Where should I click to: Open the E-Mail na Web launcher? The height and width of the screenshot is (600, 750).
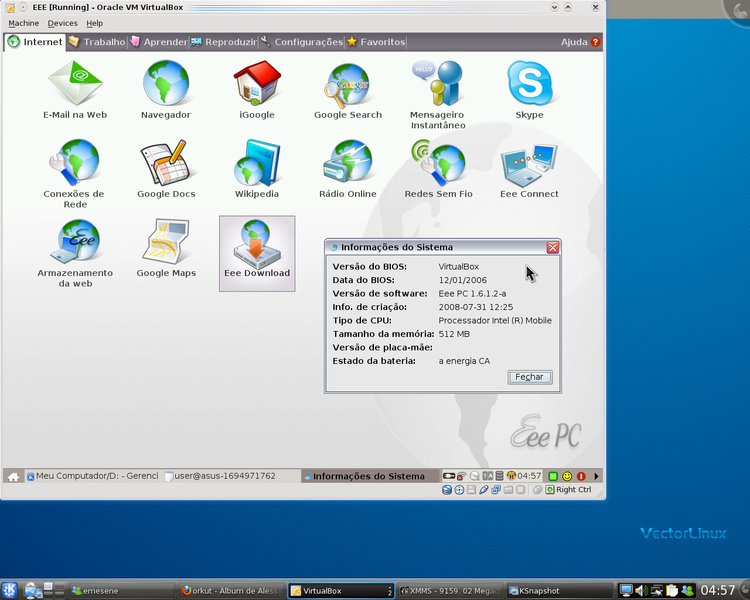(x=75, y=89)
